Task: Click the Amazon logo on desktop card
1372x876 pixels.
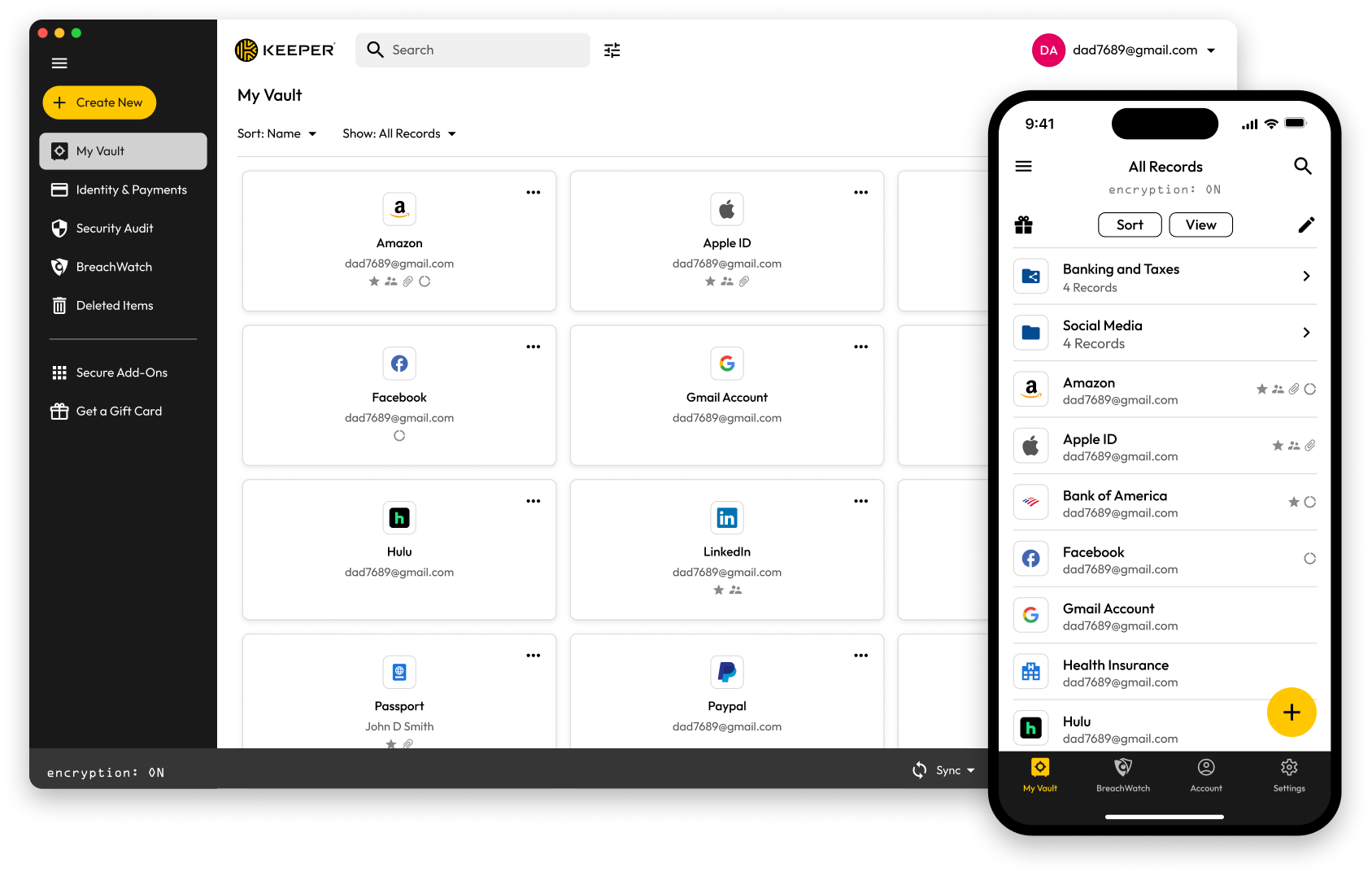Action: 399,209
